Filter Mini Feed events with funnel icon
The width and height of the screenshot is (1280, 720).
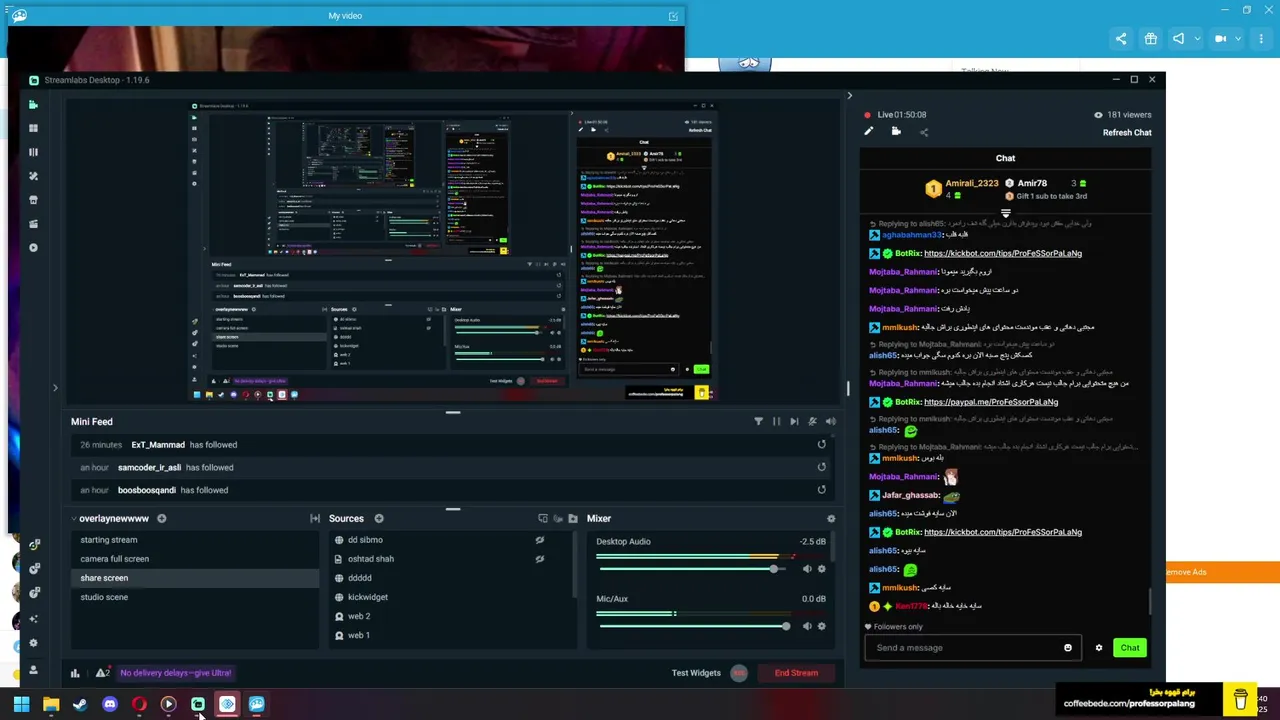758,422
